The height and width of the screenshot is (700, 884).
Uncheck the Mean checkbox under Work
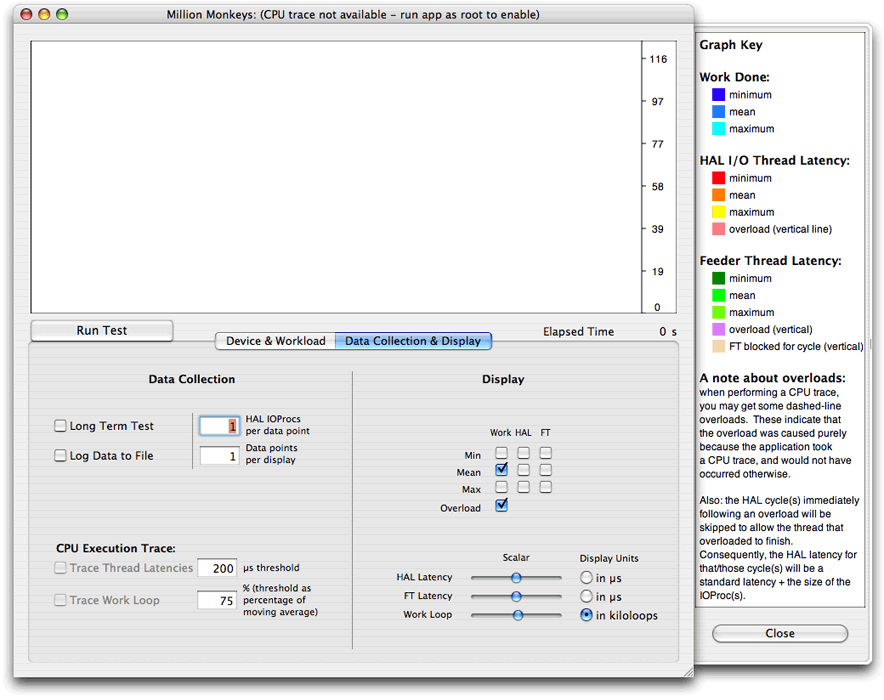(x=501, y=469)
